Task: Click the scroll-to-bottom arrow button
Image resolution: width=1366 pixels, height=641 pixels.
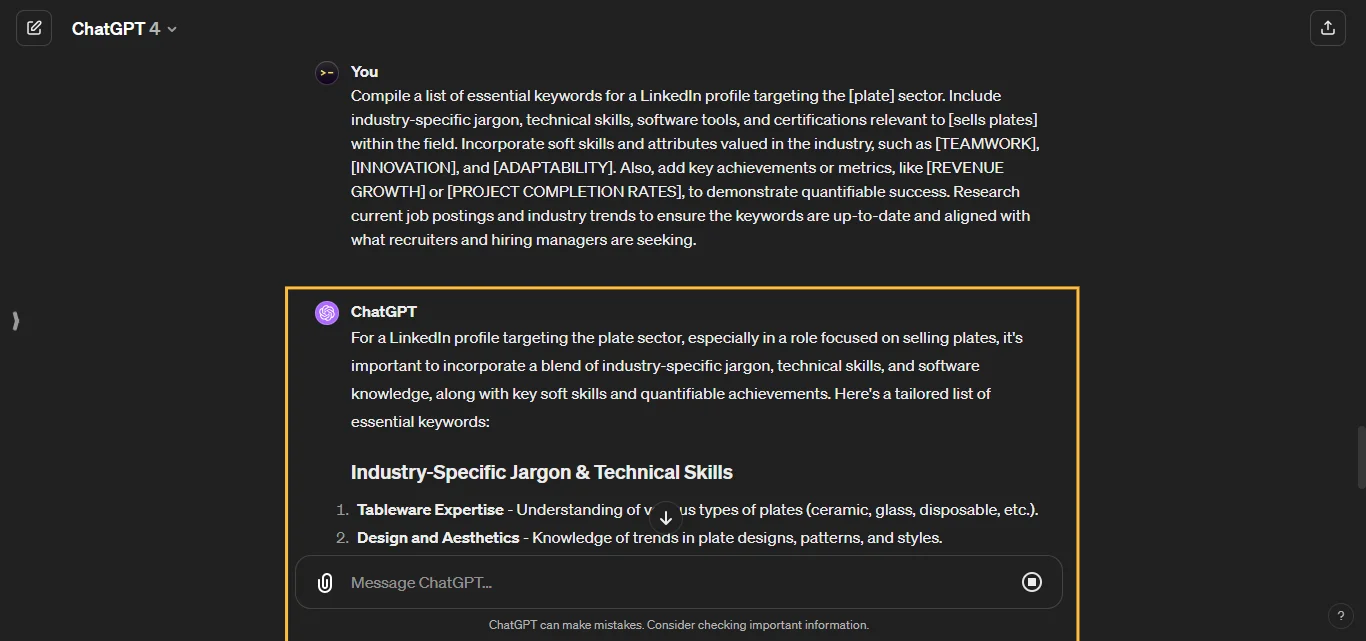Action: (665, 517)
